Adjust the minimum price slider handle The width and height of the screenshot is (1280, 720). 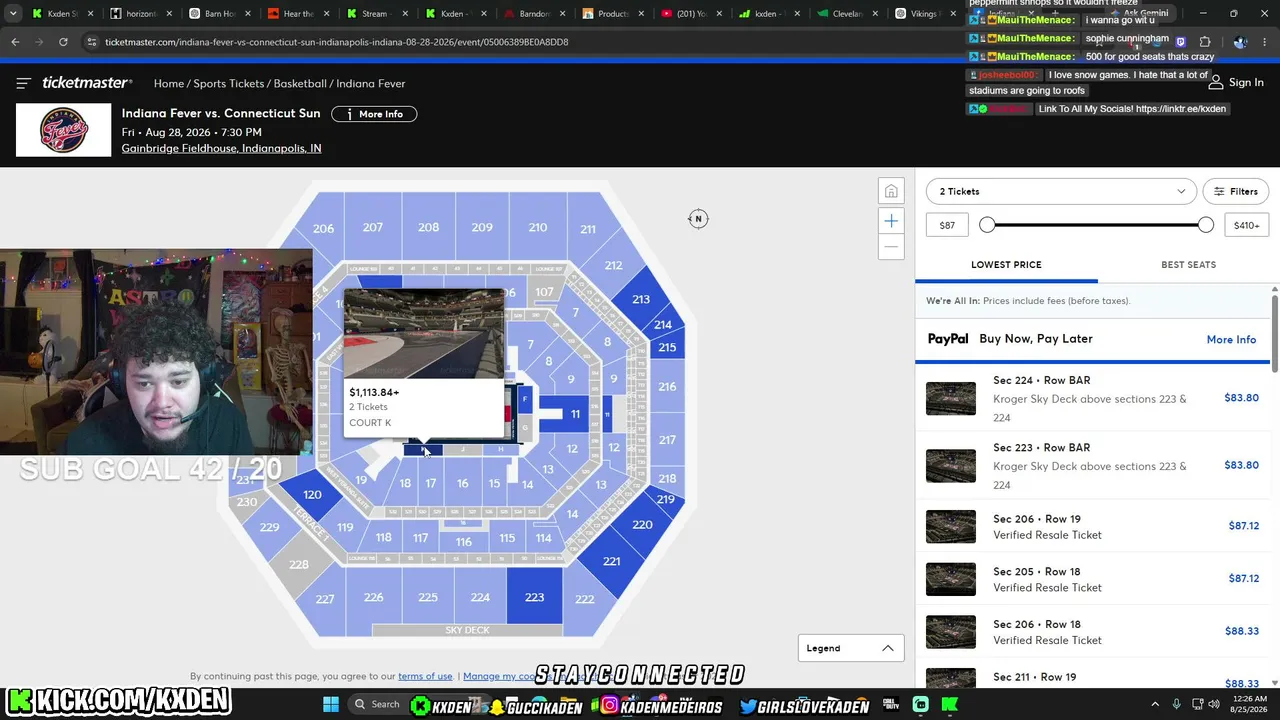(x=987, y=225)
